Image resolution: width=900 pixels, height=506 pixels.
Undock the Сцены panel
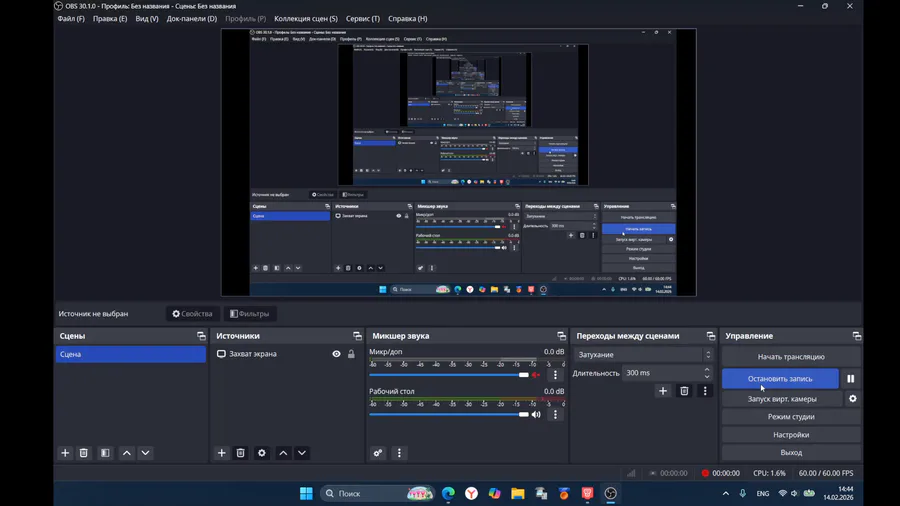click(x=201, y=336)
